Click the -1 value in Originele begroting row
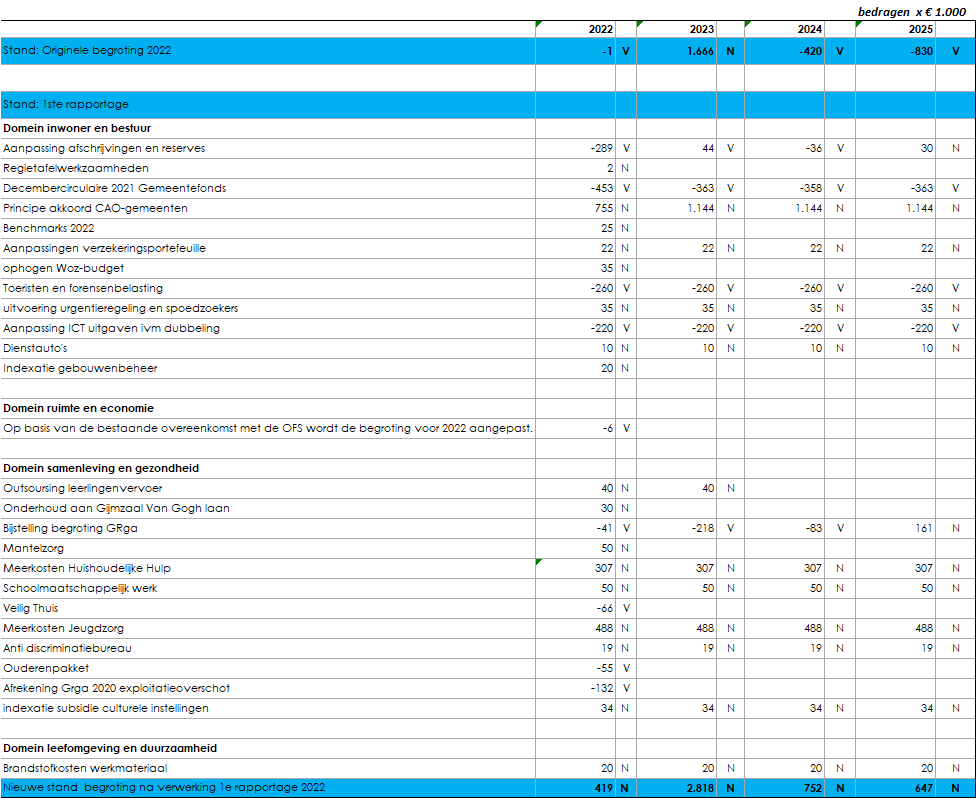 coord(608,51)
